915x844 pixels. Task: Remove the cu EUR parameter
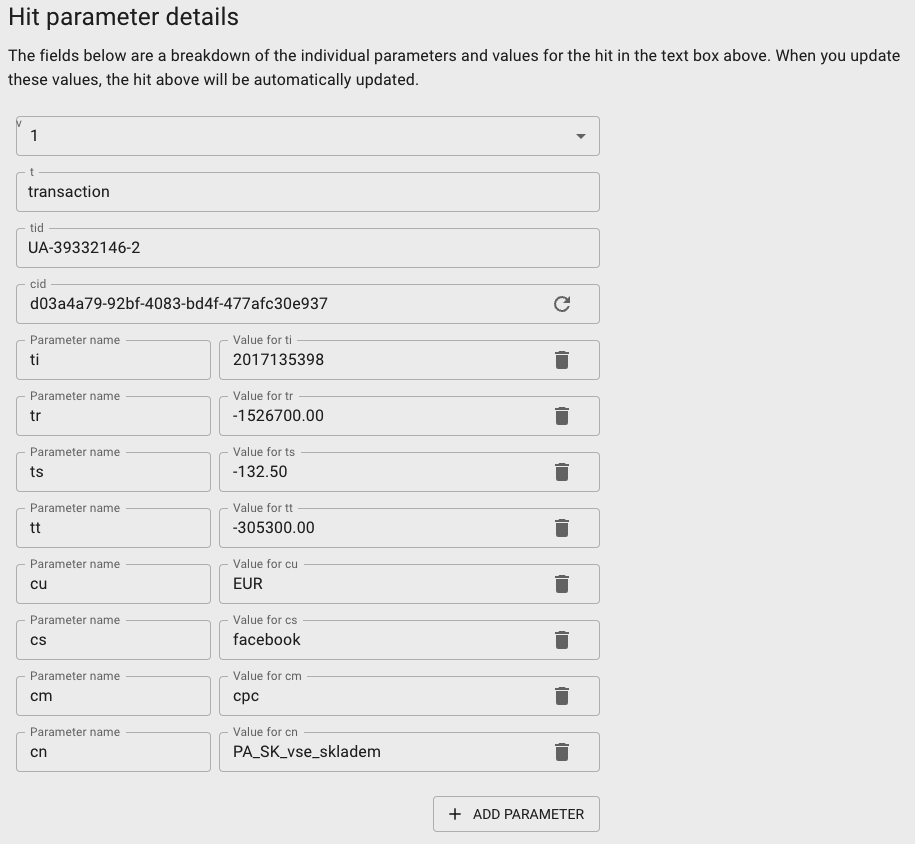(561, 584)
